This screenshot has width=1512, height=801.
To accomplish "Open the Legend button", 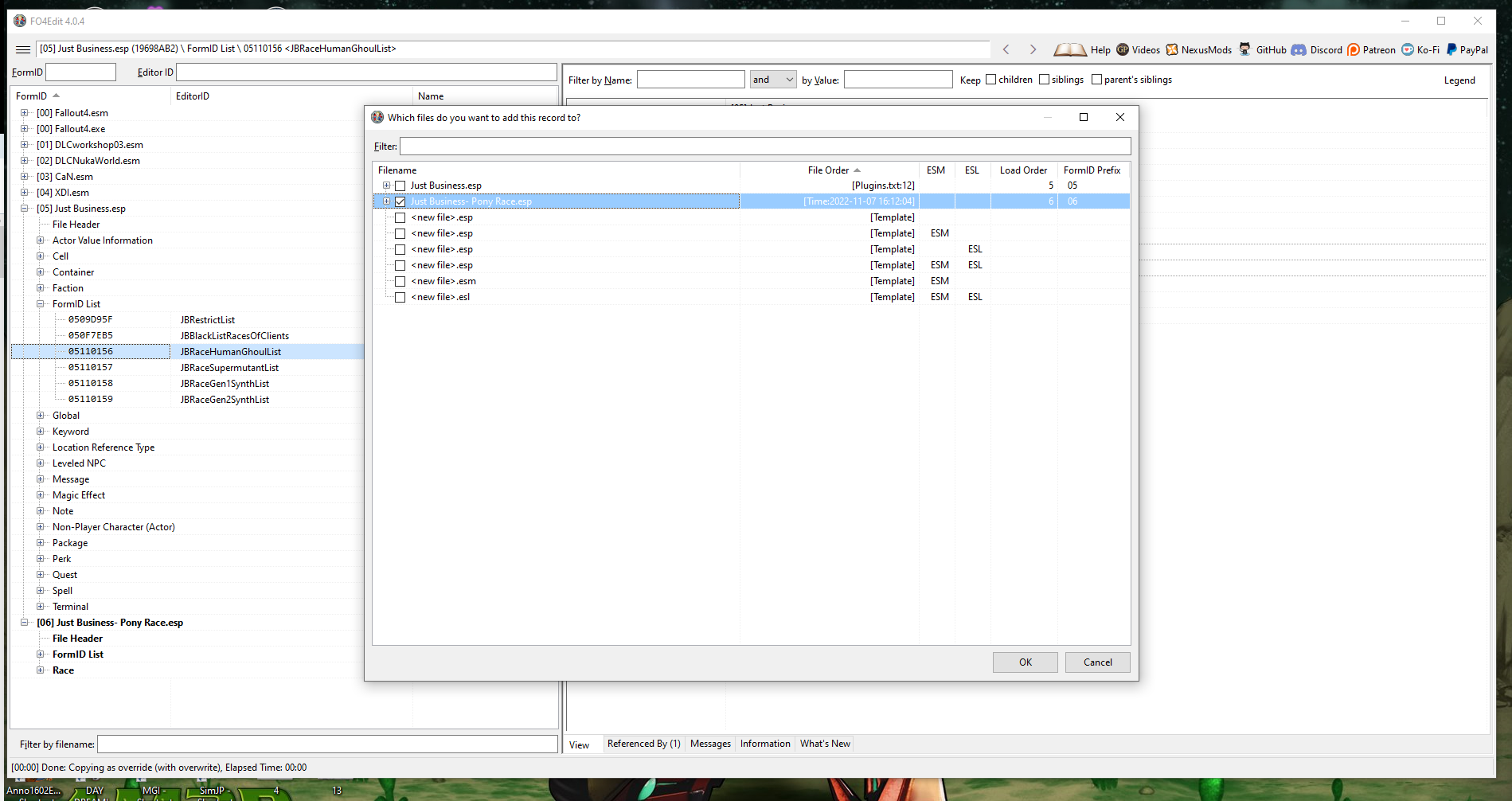I will (x=1459, y=80).
